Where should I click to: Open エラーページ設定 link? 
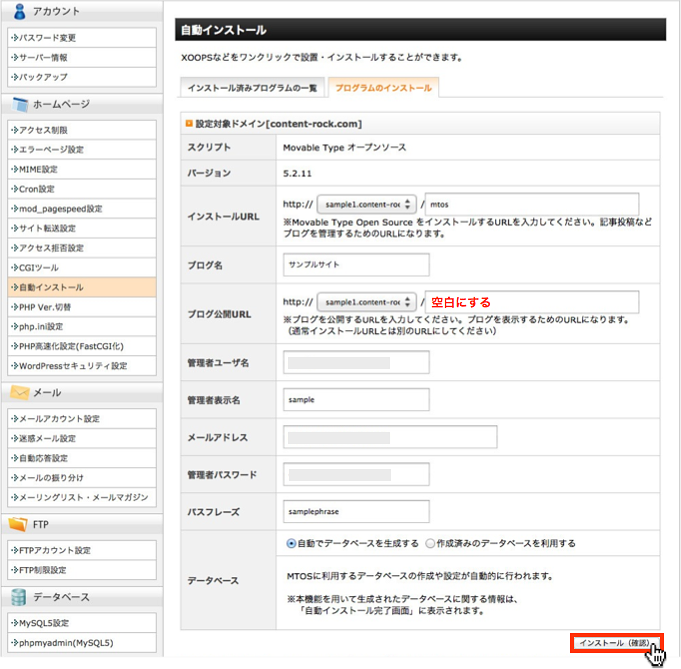tap(82, 149)
